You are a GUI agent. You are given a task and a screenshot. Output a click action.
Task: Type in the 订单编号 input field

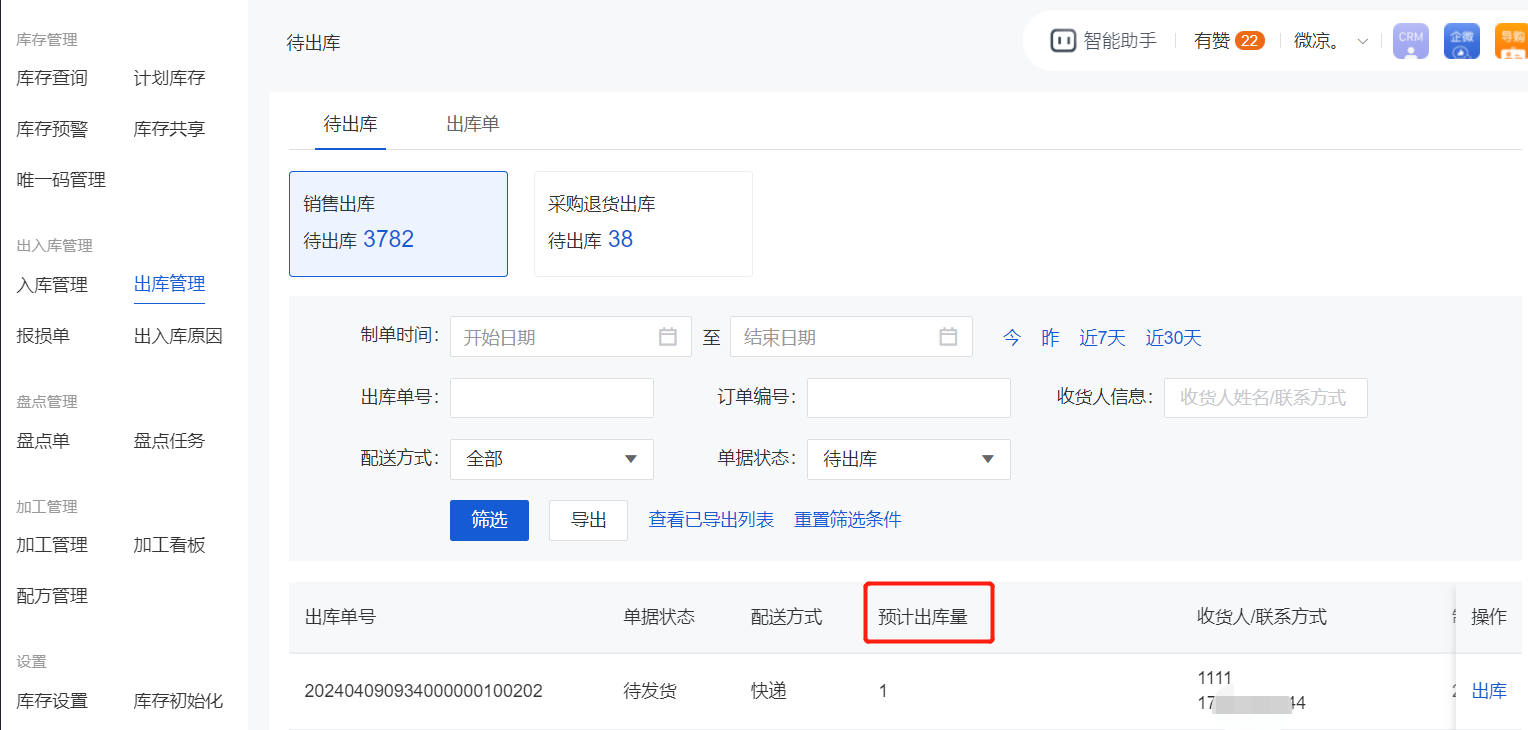[x=908, y=397]
